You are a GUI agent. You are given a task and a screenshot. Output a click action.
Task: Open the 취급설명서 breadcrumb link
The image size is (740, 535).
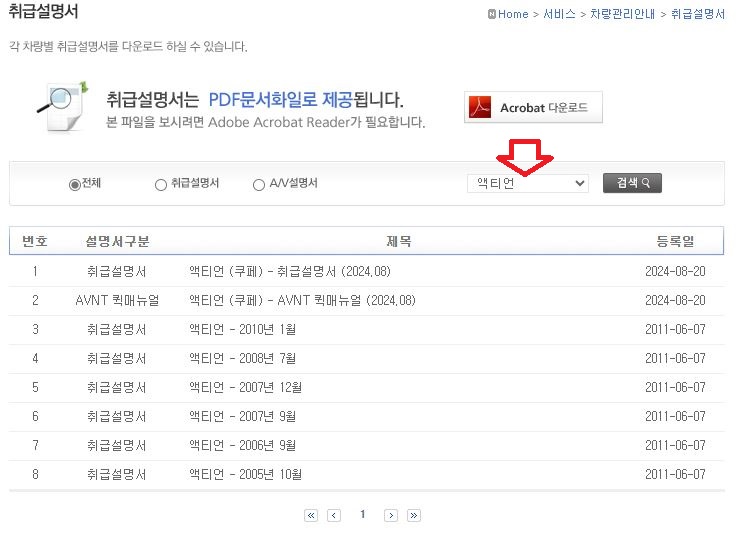tap(698, 14)
